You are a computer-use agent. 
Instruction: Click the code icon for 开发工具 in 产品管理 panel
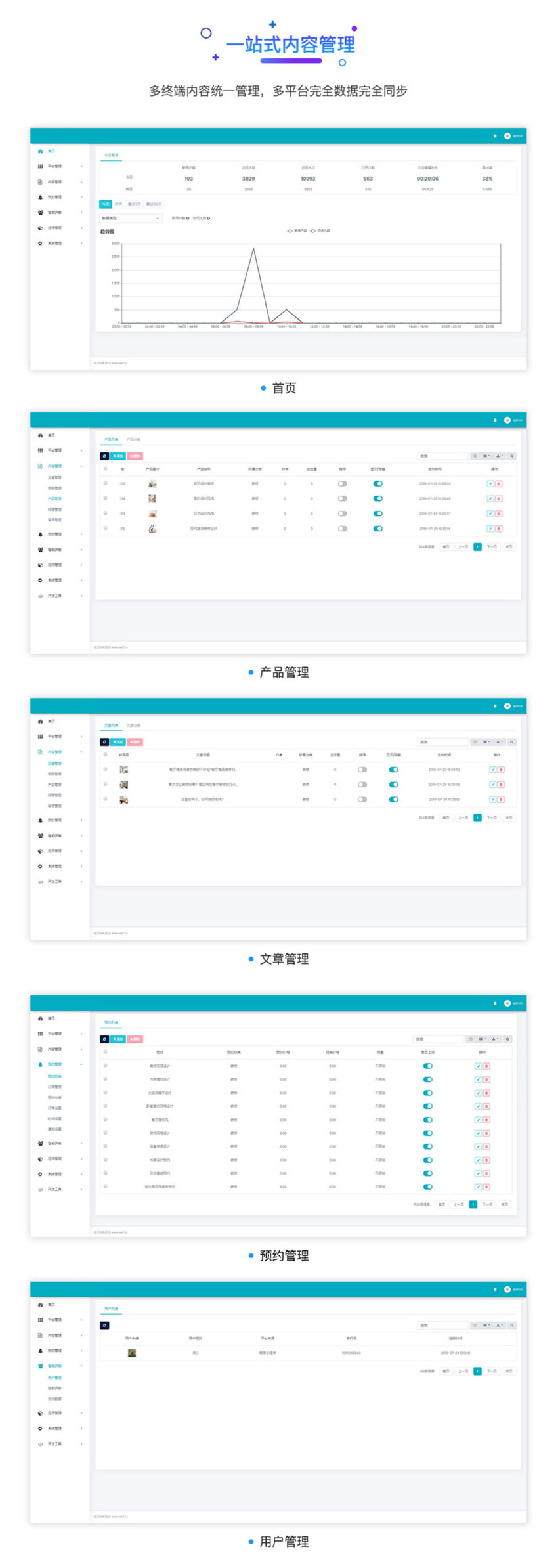click(40, 596)
